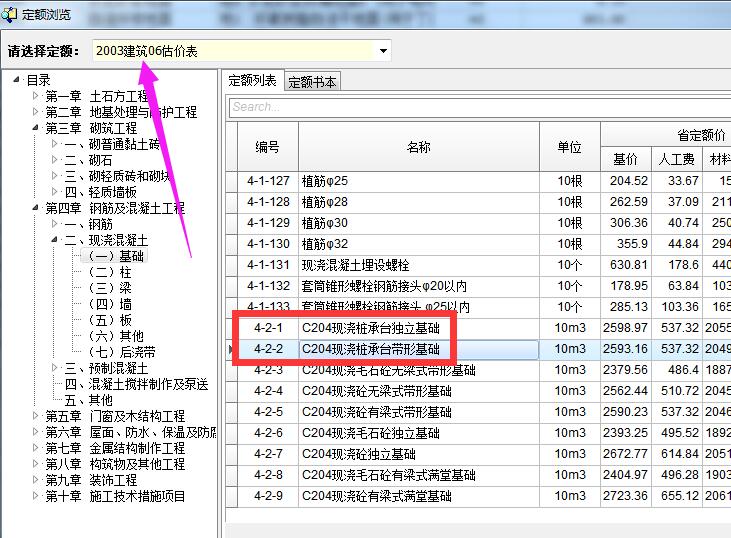This screenshot has width=731, height=538.
Task: Select row 现浇混凝土埋设螺栓
Action: [478, 265]
